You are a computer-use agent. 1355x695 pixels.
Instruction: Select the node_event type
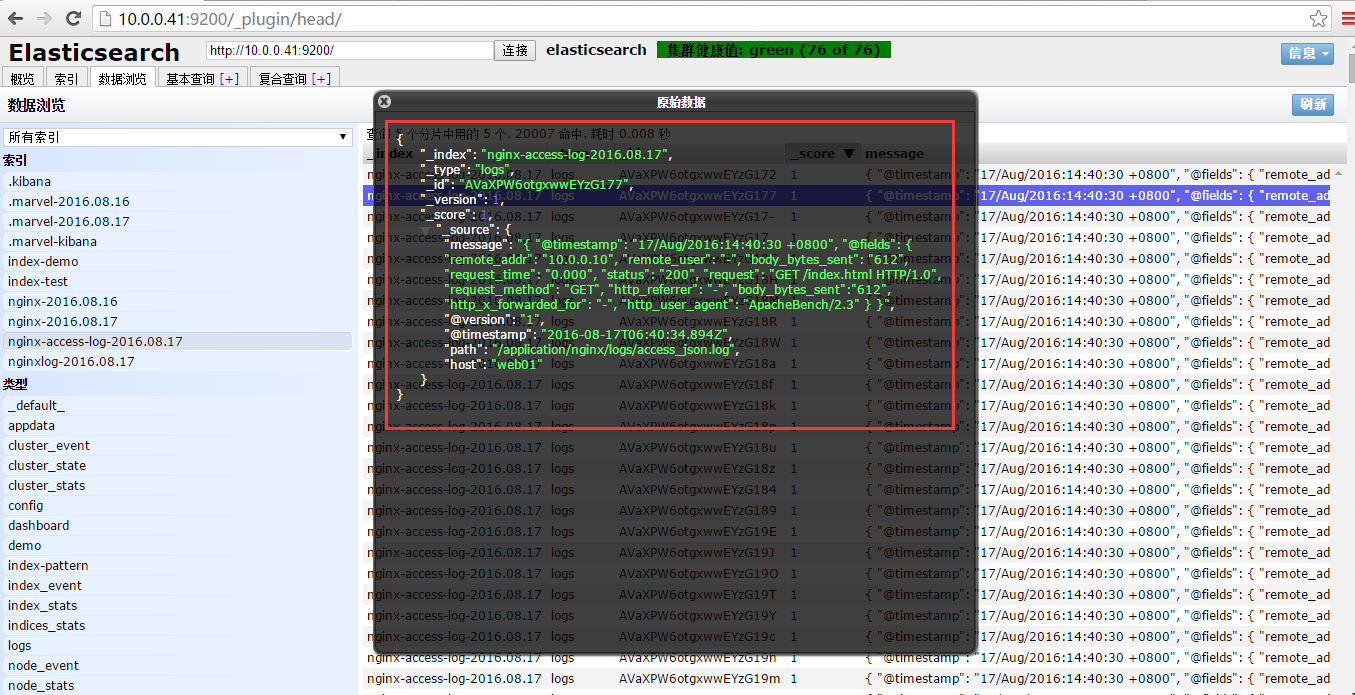[177, 665]
